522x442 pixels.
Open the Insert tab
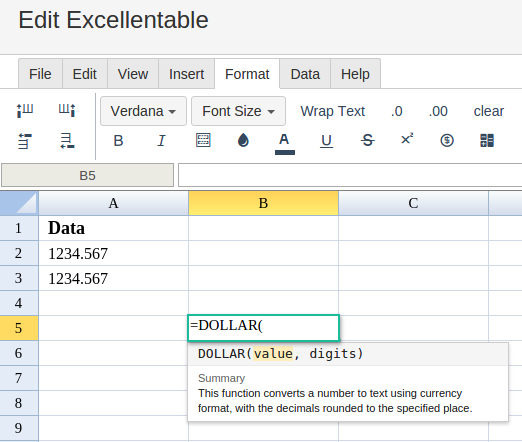(x=186, y=74)
